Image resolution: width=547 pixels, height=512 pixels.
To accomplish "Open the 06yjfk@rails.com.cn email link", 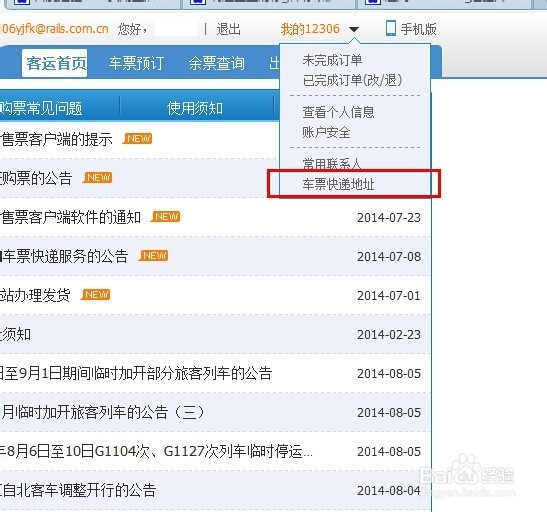I will [54, 29].
